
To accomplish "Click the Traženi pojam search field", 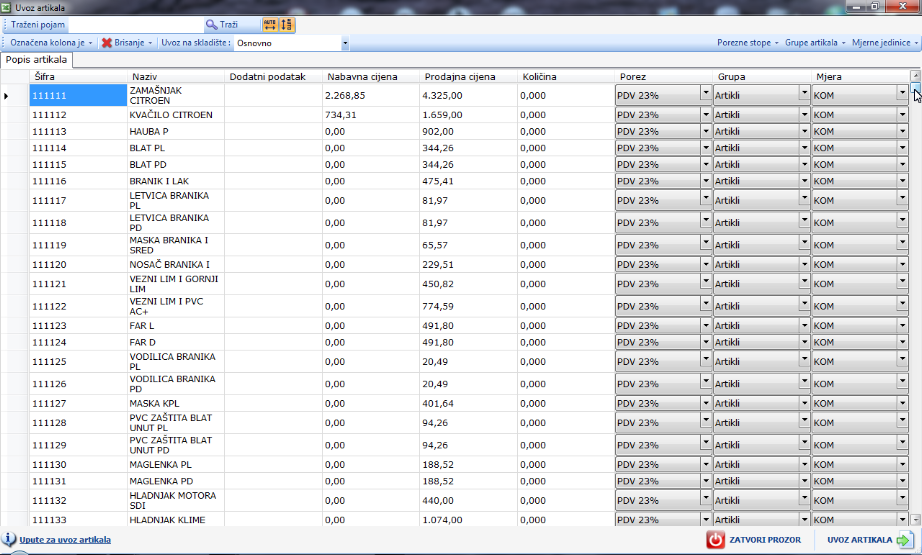I will (135, 25).
